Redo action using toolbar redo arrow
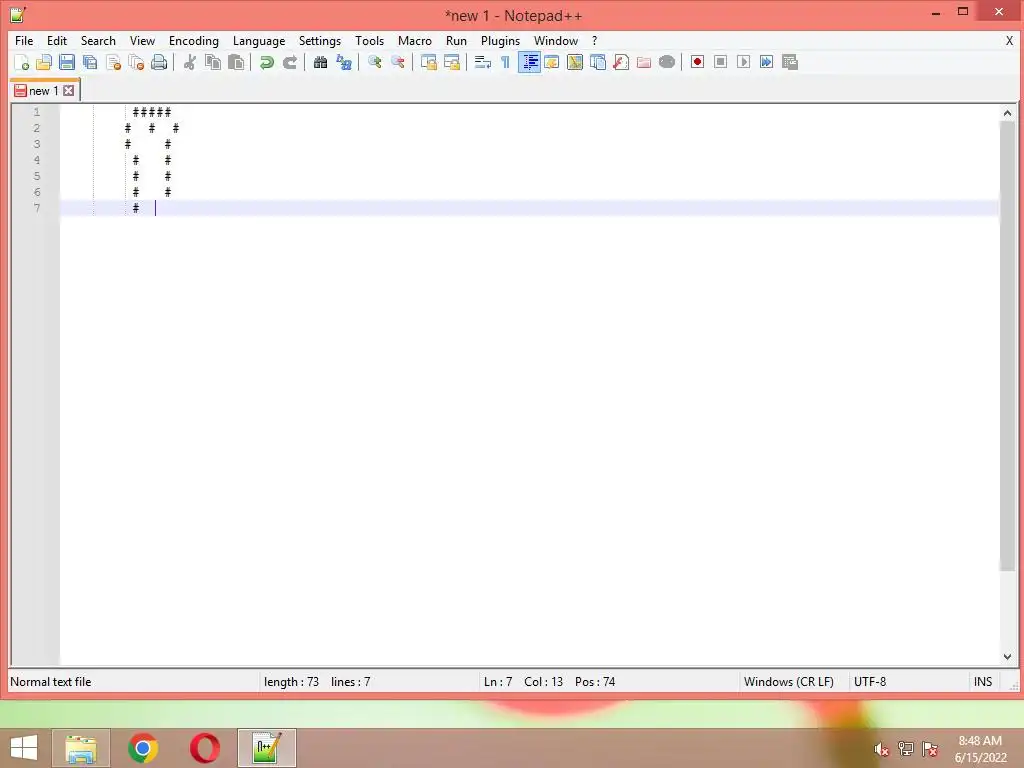This screenshot has height=768, width=1024. 290,62
